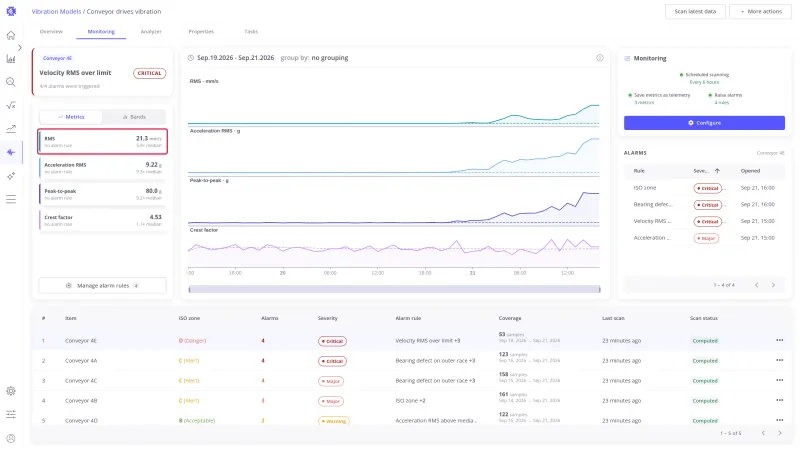Open the date range Sep.19.2026 - Sep.21.2026 picker

(x=235, y=58)
